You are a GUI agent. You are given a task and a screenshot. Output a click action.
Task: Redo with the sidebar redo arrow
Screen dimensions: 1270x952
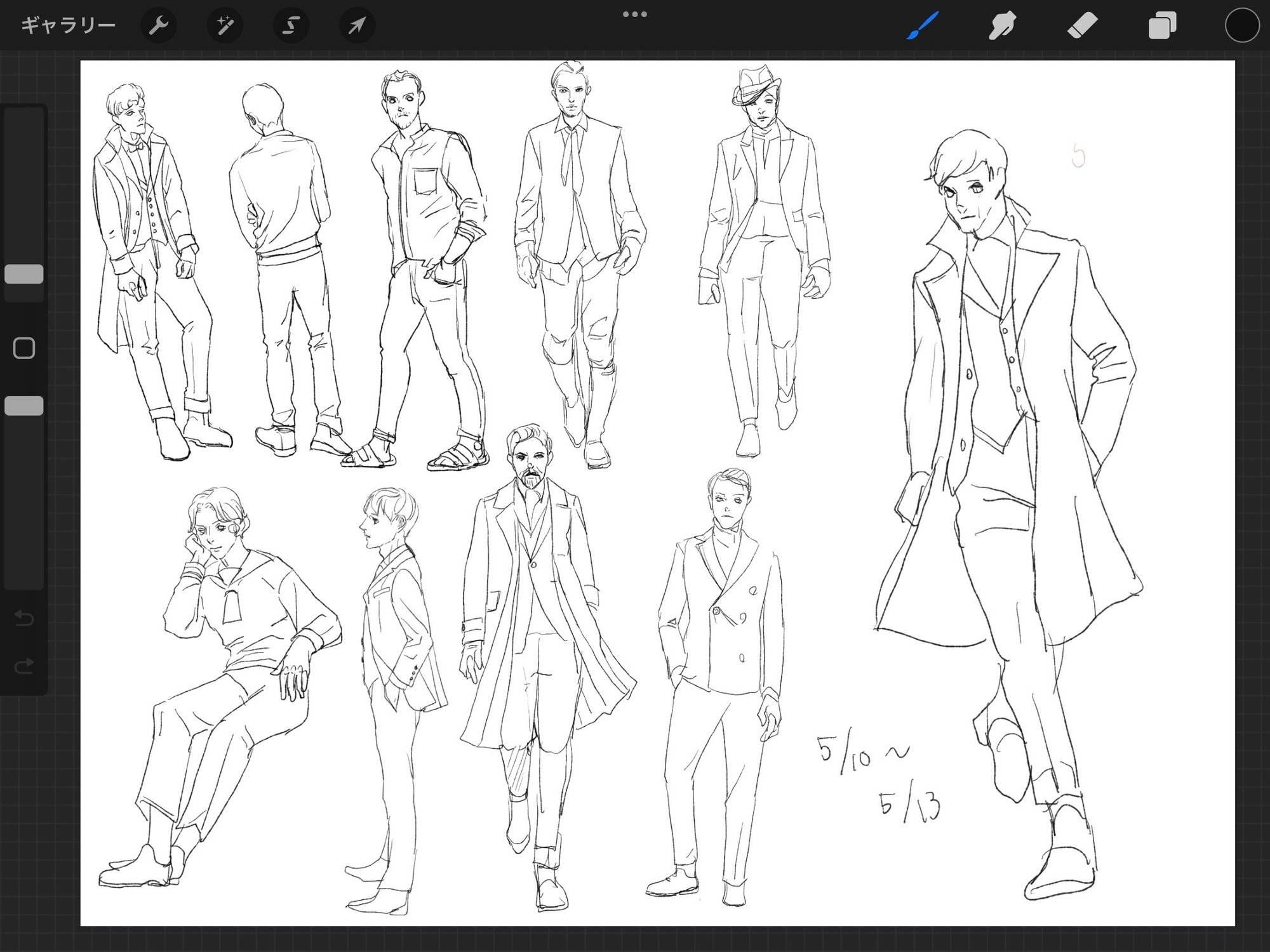pyautogui.click(x=24, y=666)
